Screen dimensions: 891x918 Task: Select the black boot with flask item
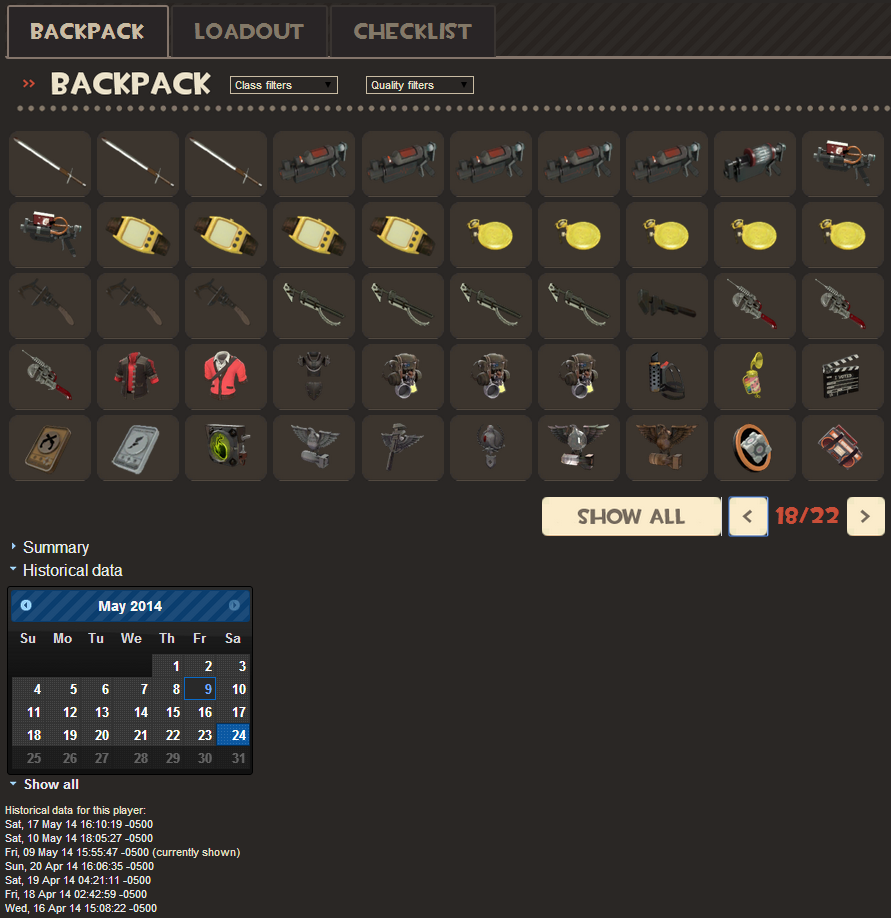[x=667, y=376]
